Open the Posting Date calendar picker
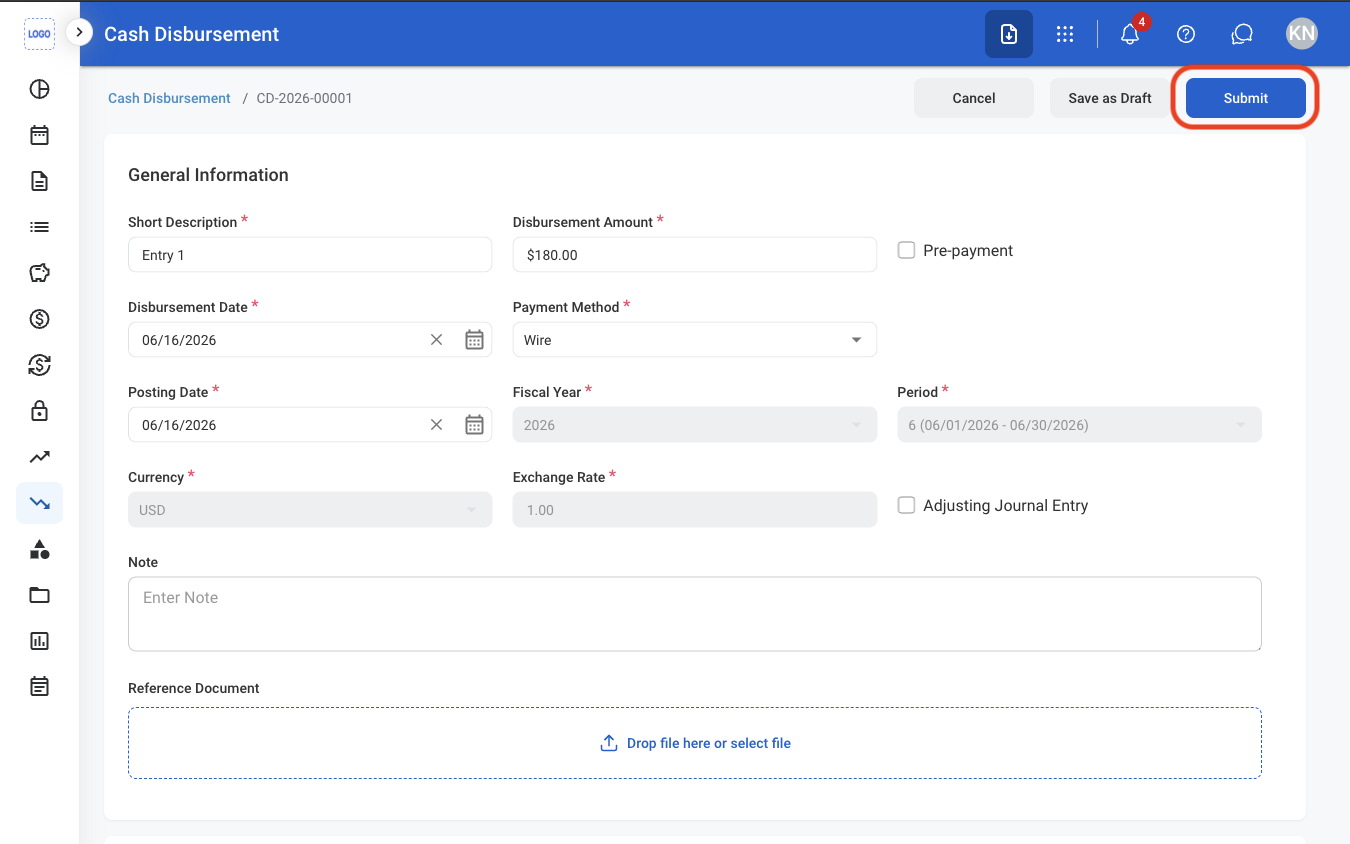 (474, 425)
